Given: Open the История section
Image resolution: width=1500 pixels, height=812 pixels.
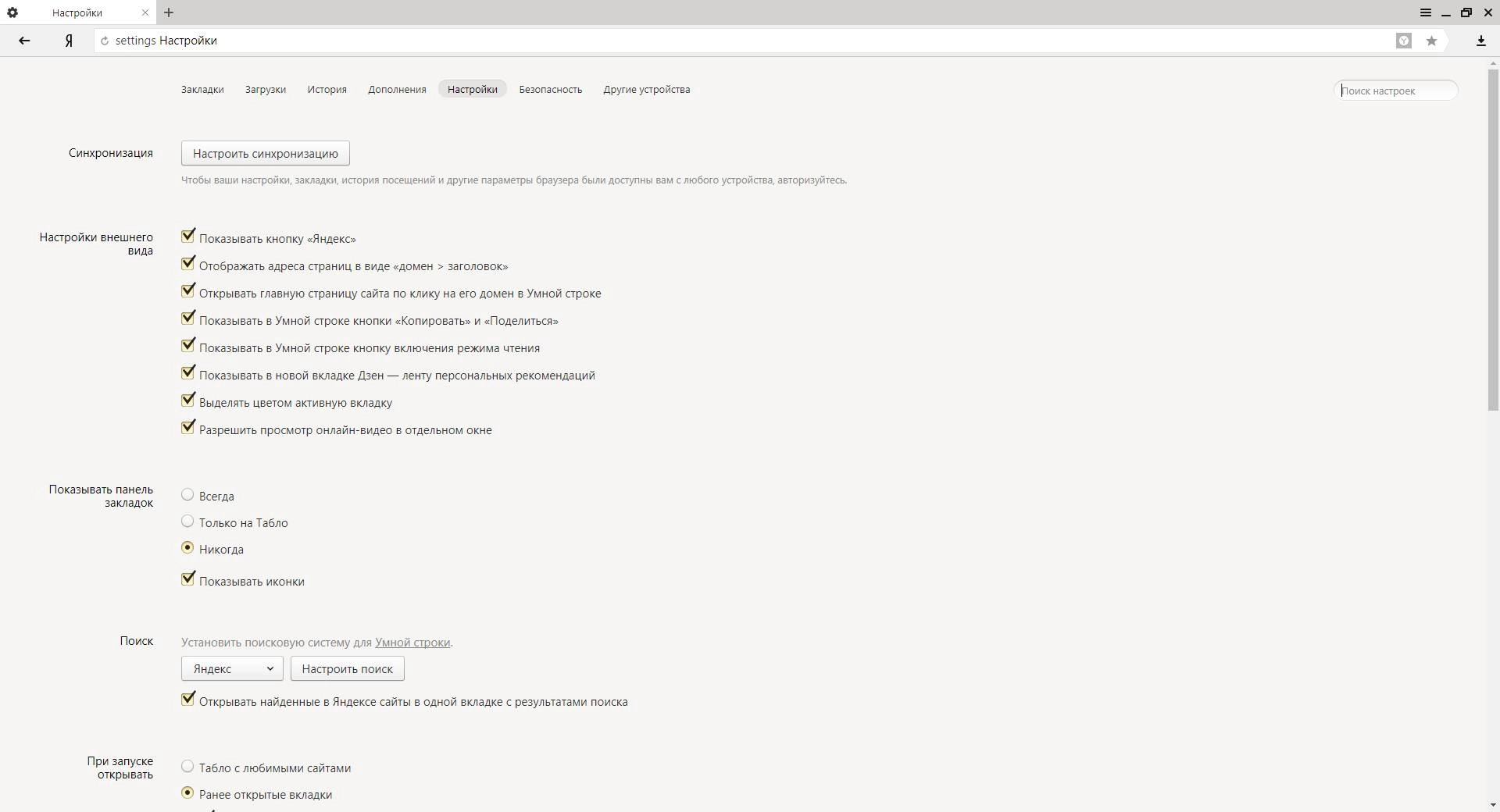Looking at the screenshot, I should pos(327,89).
